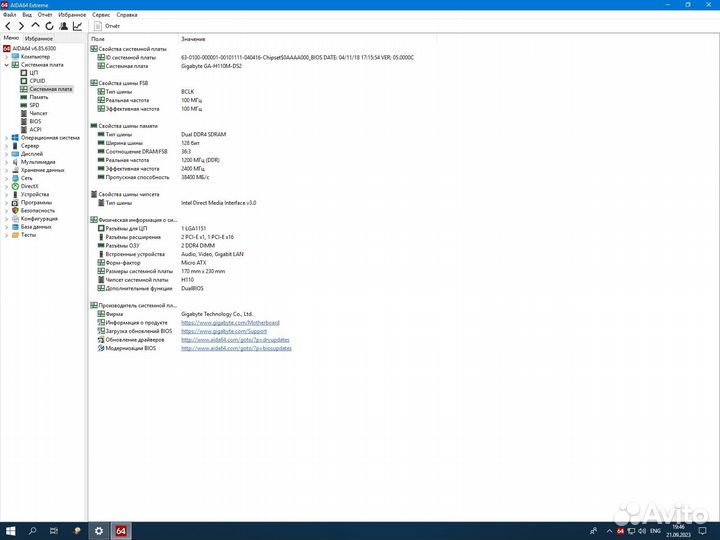720x540 pixels.
Task: Refresh the current page in toolbar
Action: (x=50, y=26)
